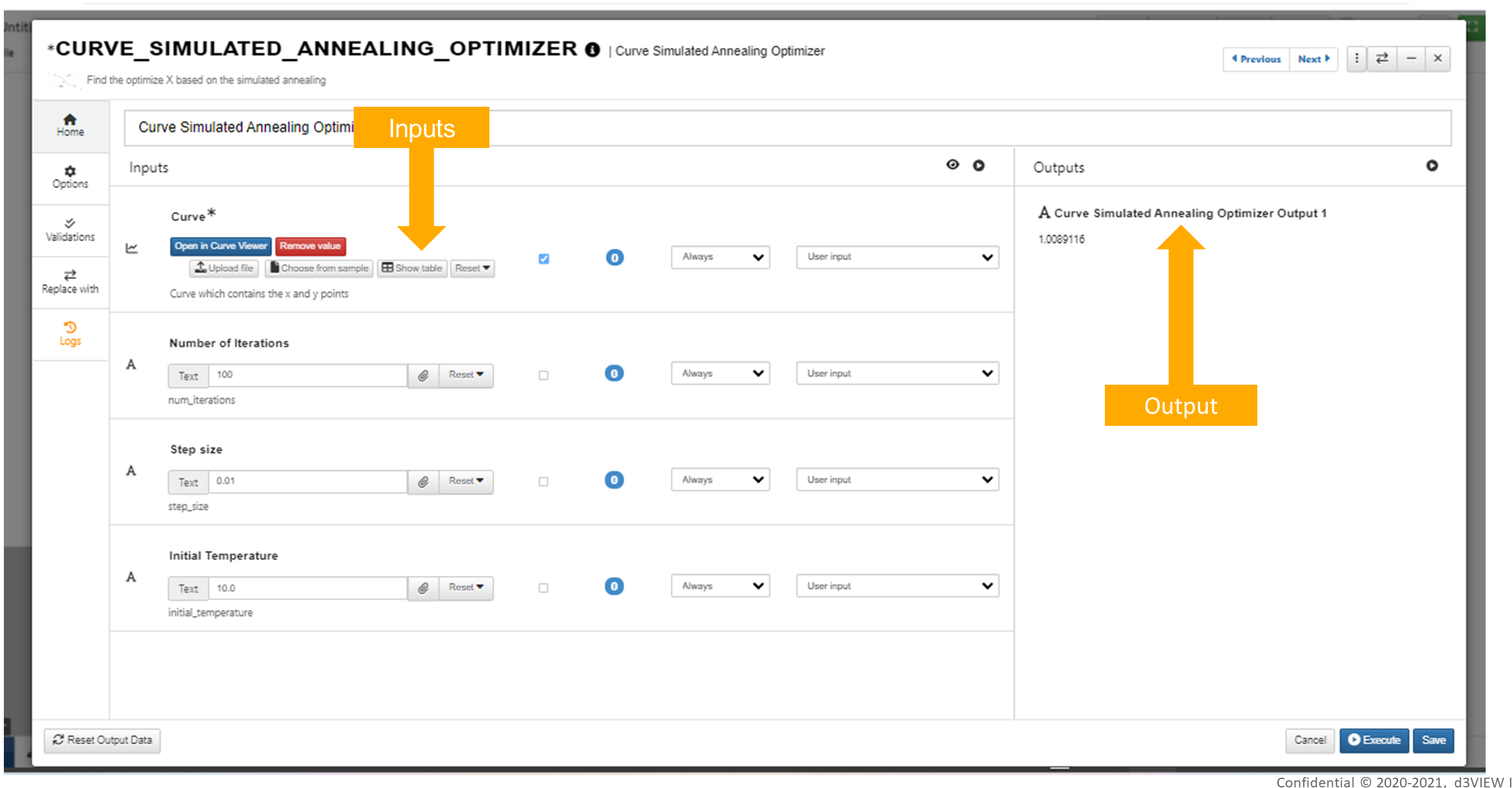Switch to the Logs sidebar tab
This screenshot has height=788, width=1512.
pos(70,333)
